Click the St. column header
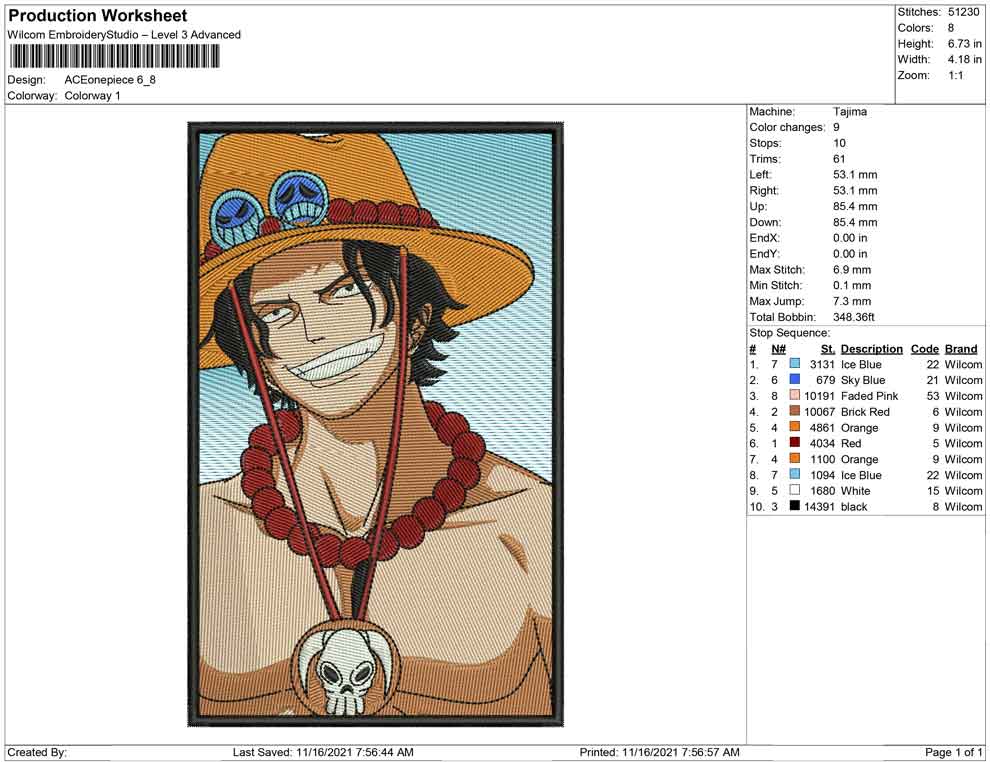990x762 pixels. [827, 349]
